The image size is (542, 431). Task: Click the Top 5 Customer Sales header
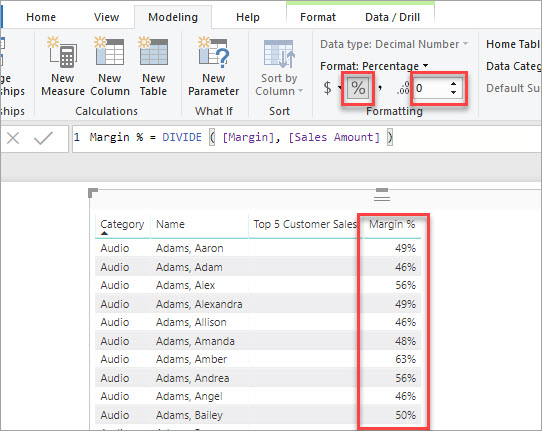click(305, 224)
